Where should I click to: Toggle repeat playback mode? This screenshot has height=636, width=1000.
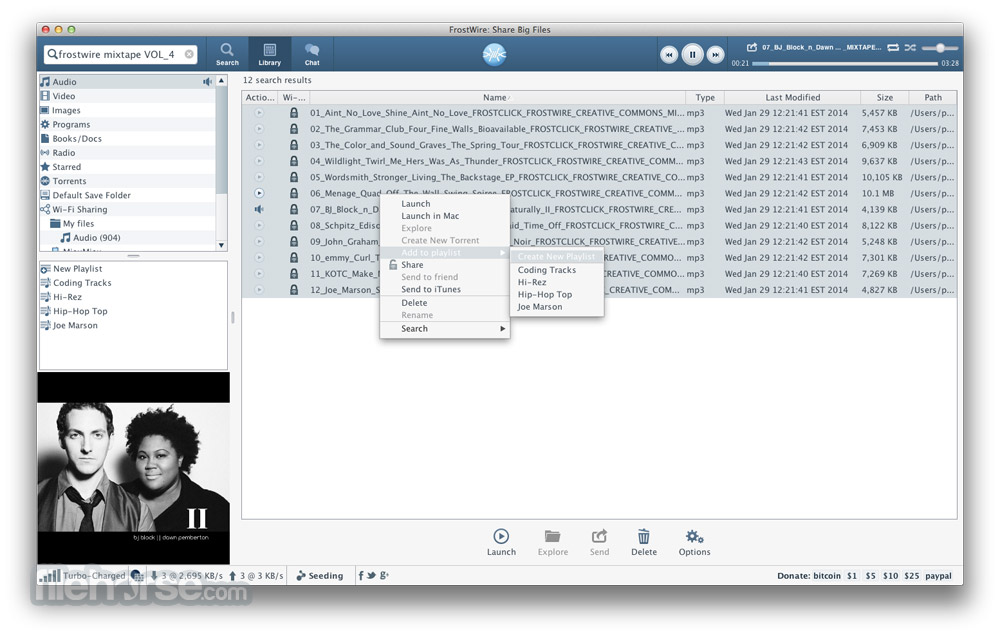coord(893,47)
